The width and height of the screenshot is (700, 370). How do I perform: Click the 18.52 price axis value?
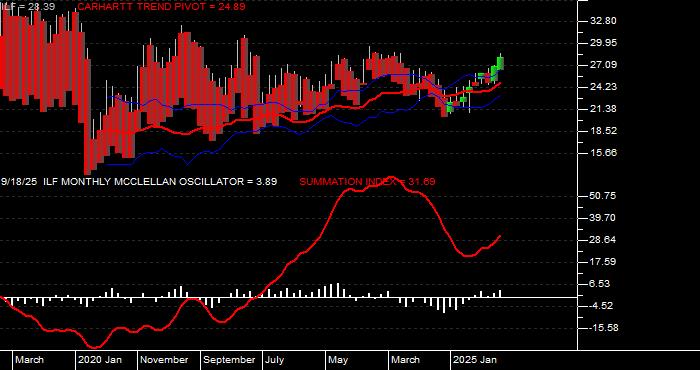603,131
